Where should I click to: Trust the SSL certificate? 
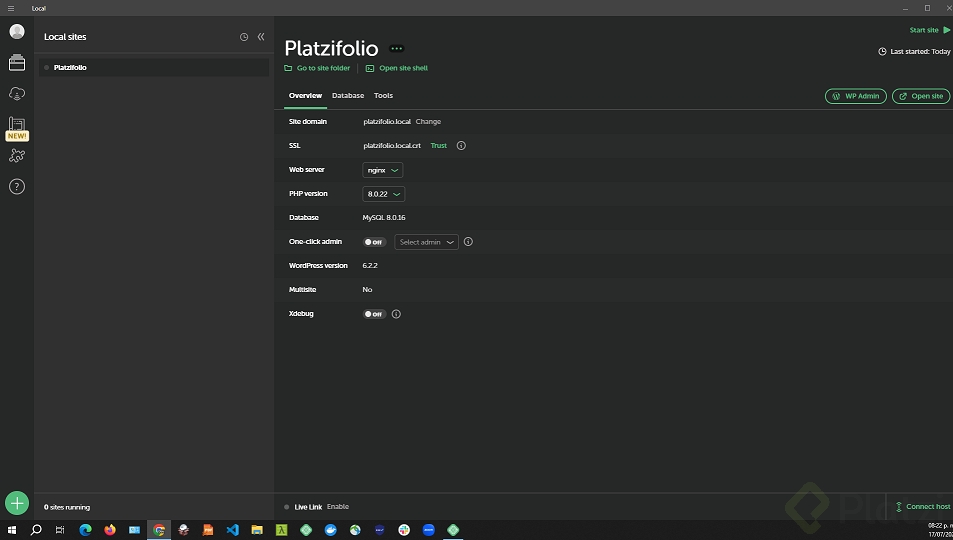pyautogui.click(x=438, y=145)
